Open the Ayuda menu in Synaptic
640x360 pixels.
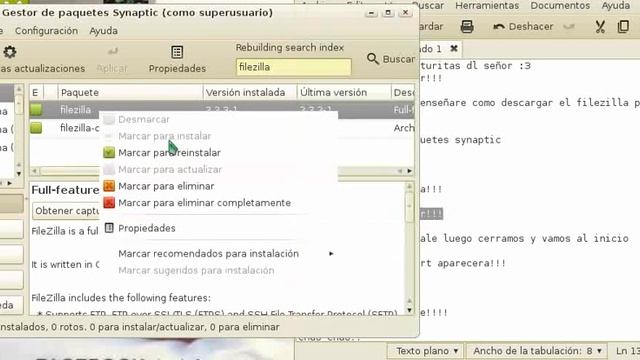tap(104, 31)
